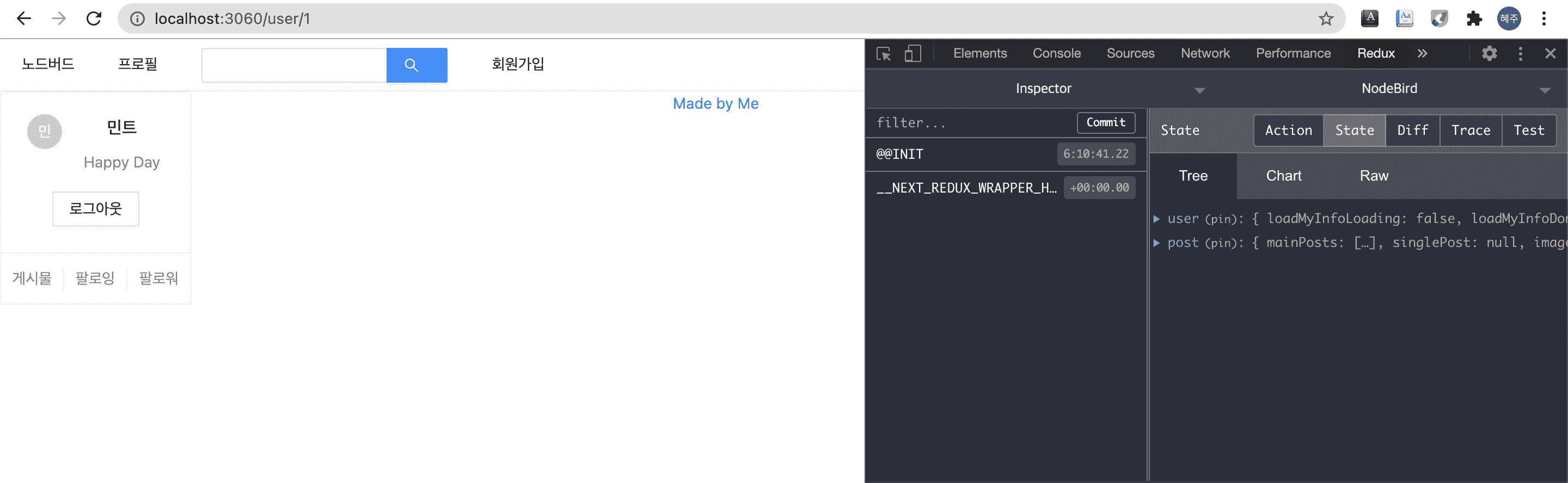Open the dark 'A' browser extension
Screen dimensions: 1568x483
[1370, 18]
